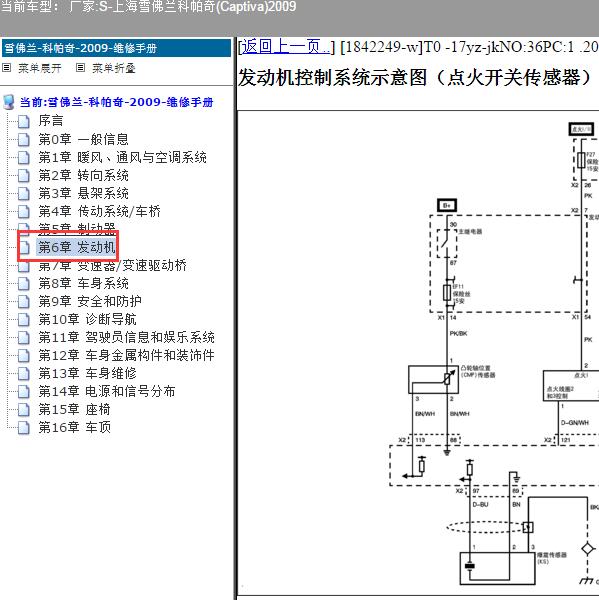Open 第11章 驾驶员信息和娱乐系统

pos(126,337)
